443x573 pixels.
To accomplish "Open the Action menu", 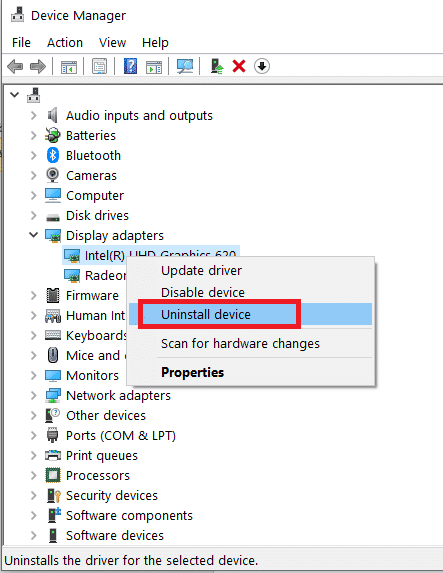I will tap(65, 42).
